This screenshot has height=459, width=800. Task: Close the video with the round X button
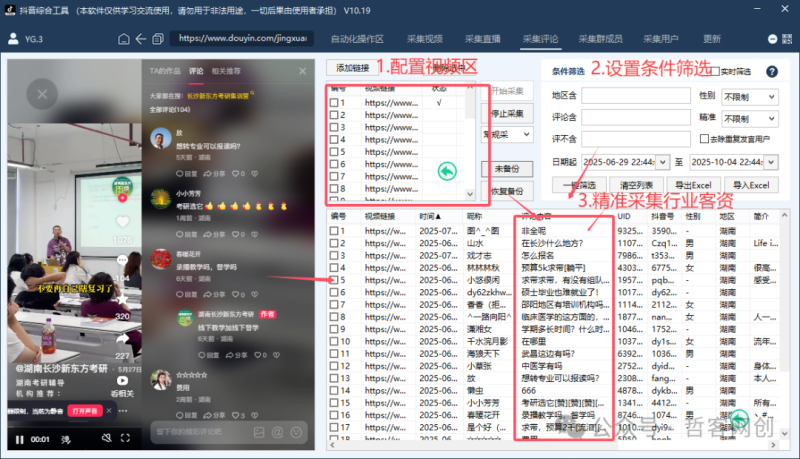[42, 94]
